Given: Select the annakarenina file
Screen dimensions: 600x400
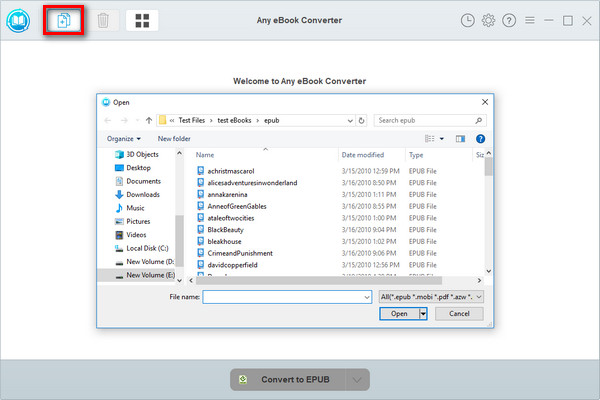Looking at the screenshot, I should pyautogui.click(x=227, y=194).
